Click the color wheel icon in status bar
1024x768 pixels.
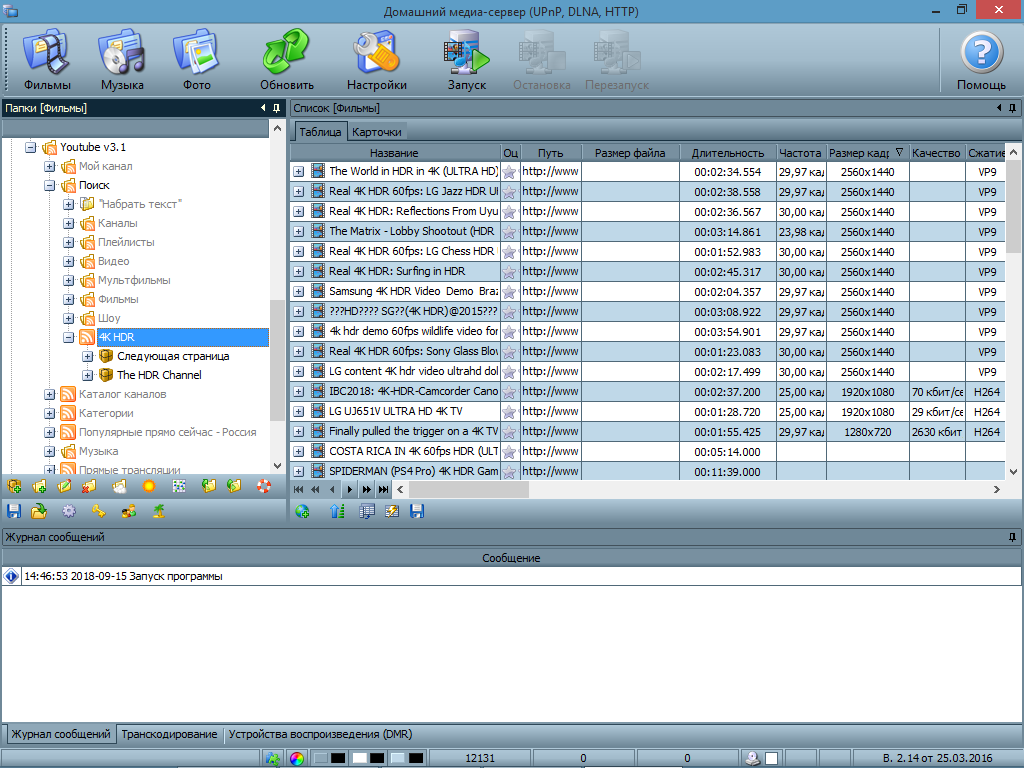(296, 759)
